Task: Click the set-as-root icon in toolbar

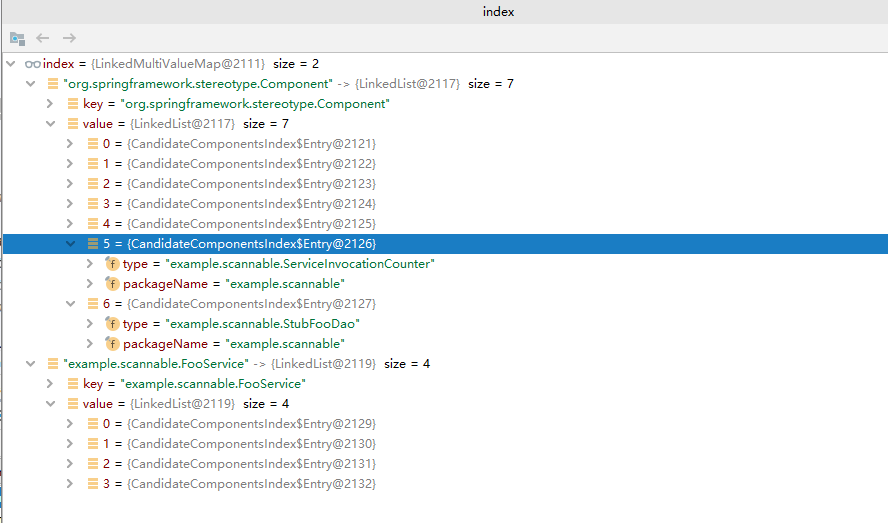Action: click(x=17, y=38)
